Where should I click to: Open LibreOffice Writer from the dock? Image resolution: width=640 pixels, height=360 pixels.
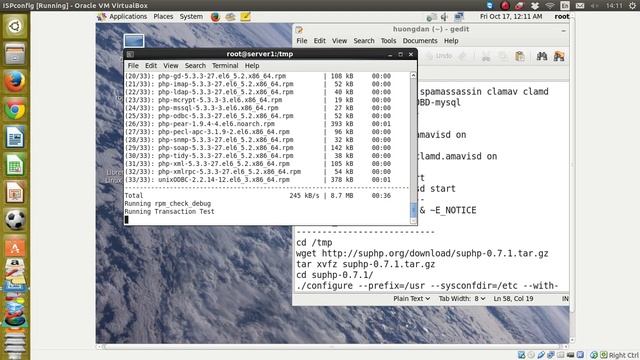pyautogui.click(x=15, y=137)
